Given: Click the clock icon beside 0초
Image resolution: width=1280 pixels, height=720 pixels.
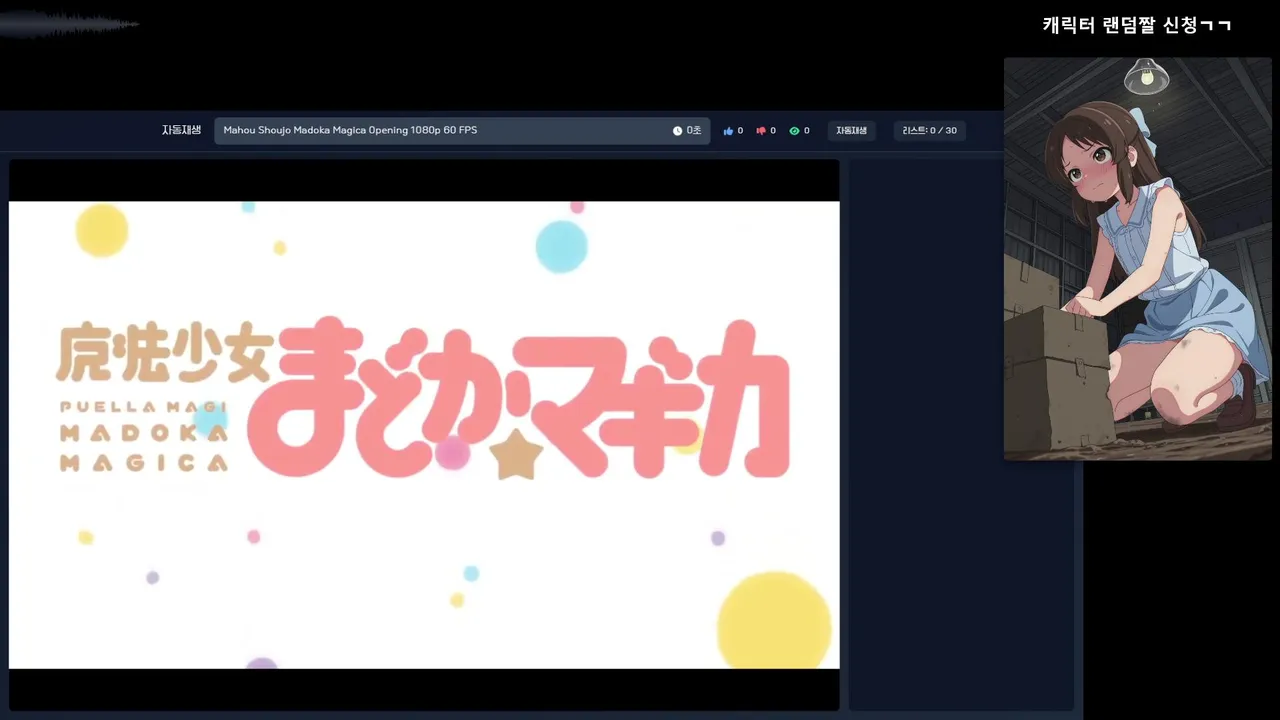Looking at the screenshot, I should pos(677,131).
